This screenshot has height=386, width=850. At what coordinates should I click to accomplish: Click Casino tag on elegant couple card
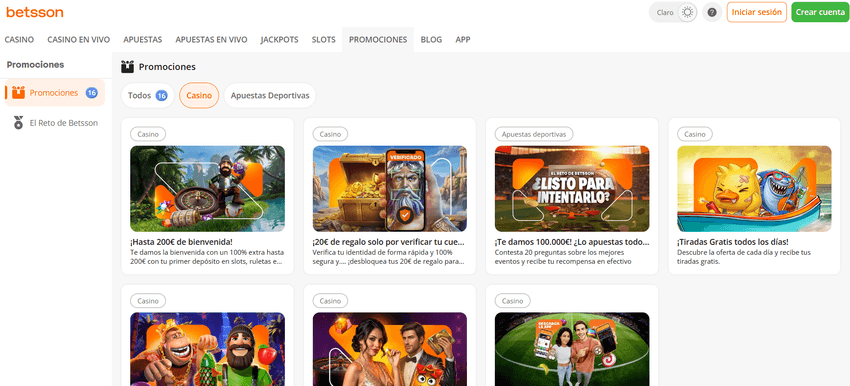pyautogui.click(x=330, y=301)
